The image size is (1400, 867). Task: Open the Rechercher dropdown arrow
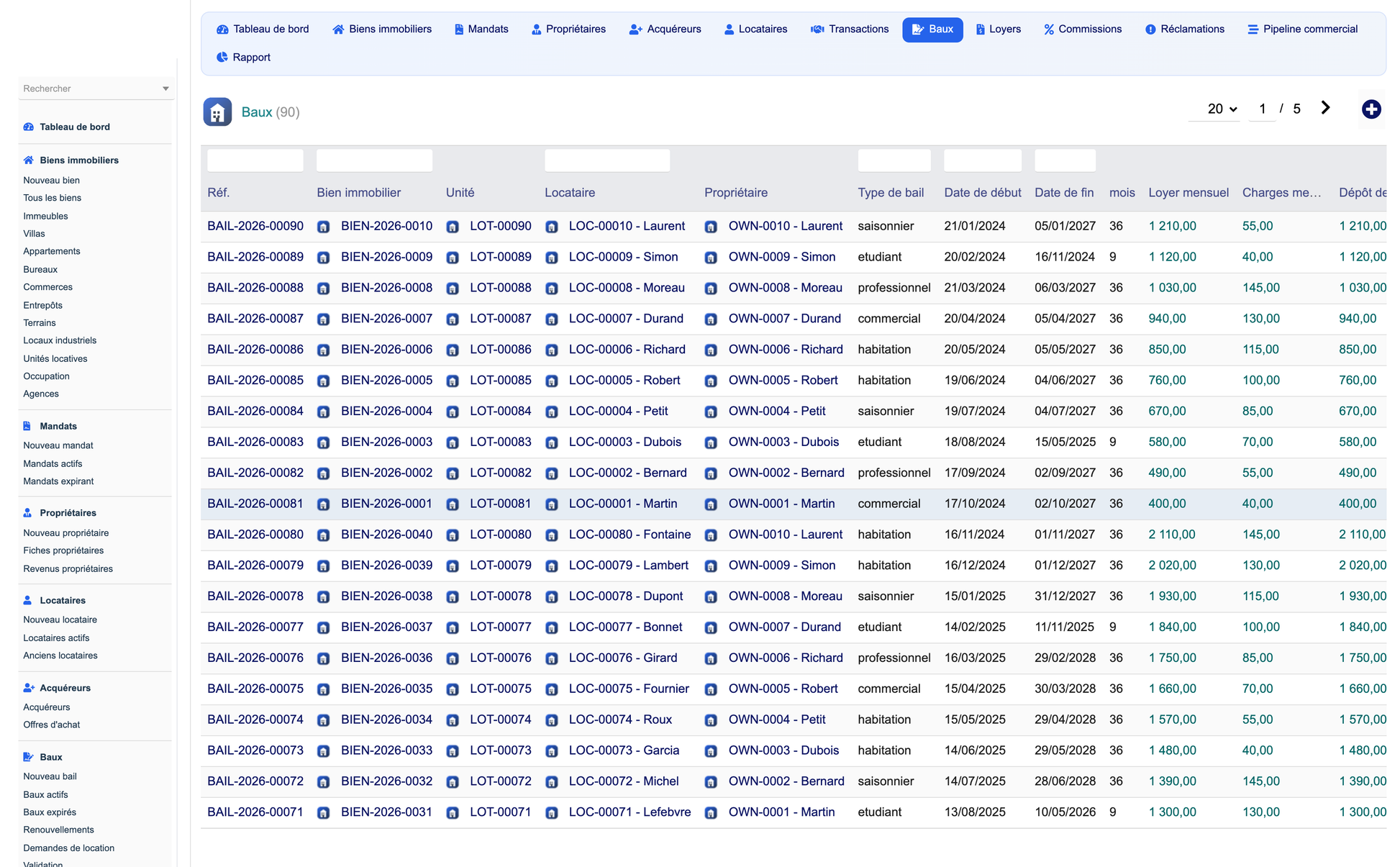pyautogui.click(x=165, y=88)
